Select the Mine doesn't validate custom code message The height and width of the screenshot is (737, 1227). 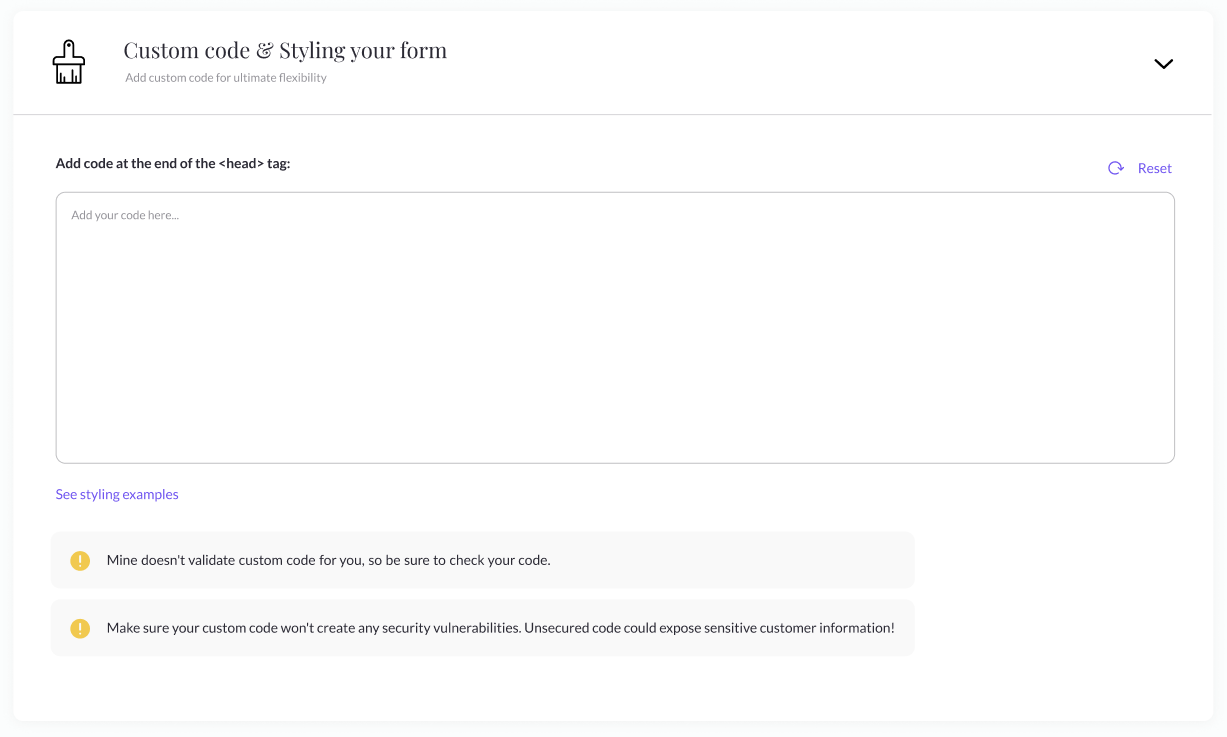(x=329, y=560)
